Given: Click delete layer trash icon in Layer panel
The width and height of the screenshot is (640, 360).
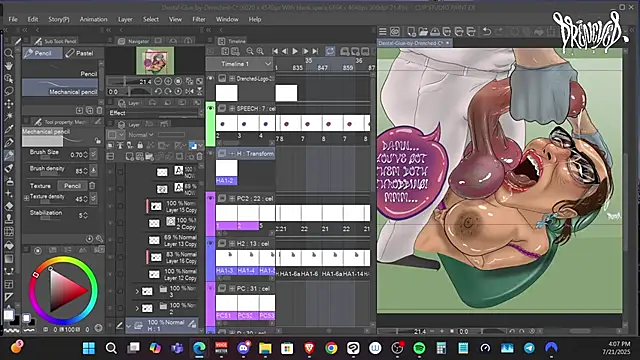Looking at the screenshot, I should pos(199,156).
